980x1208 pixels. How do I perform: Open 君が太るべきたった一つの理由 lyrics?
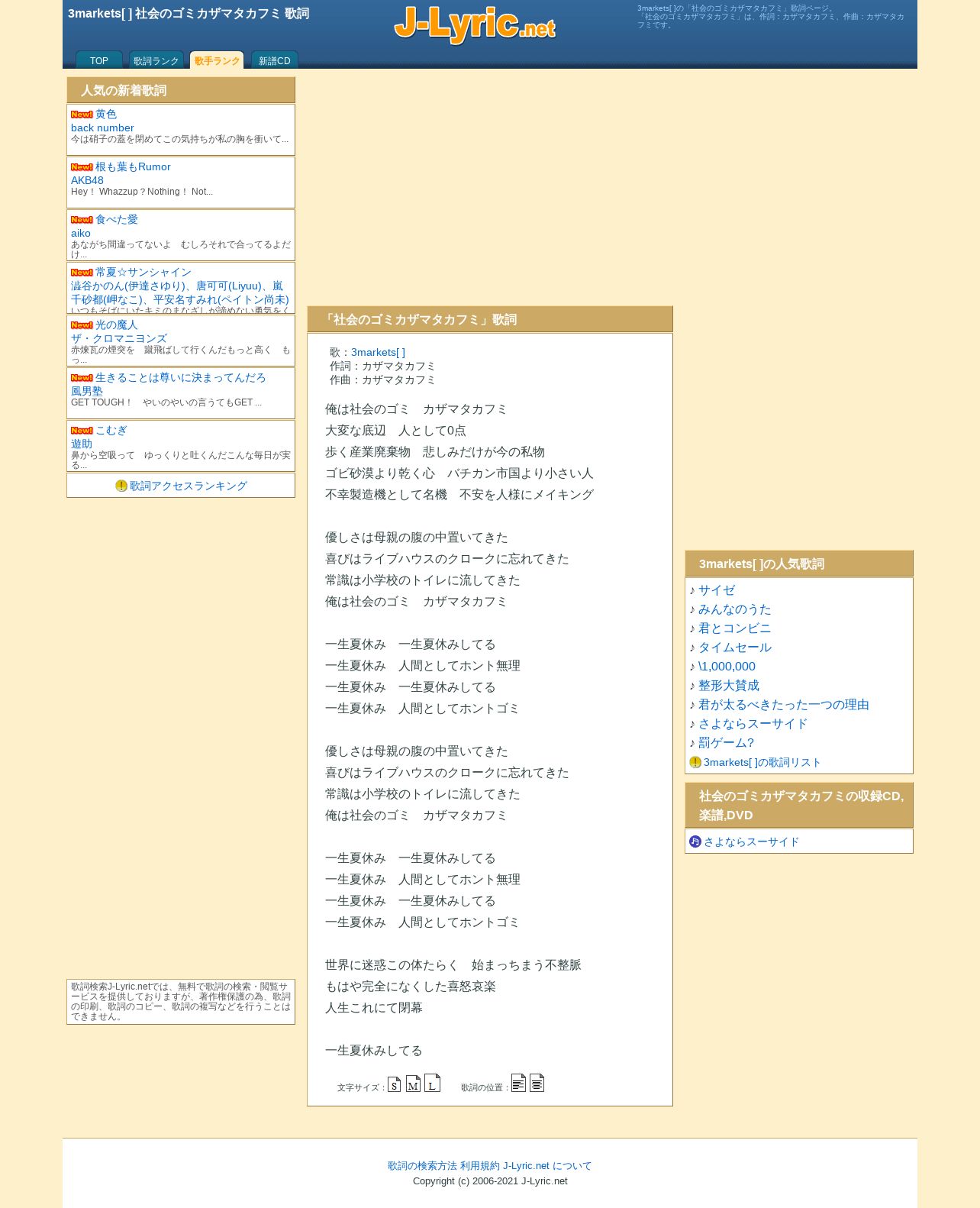784,705
